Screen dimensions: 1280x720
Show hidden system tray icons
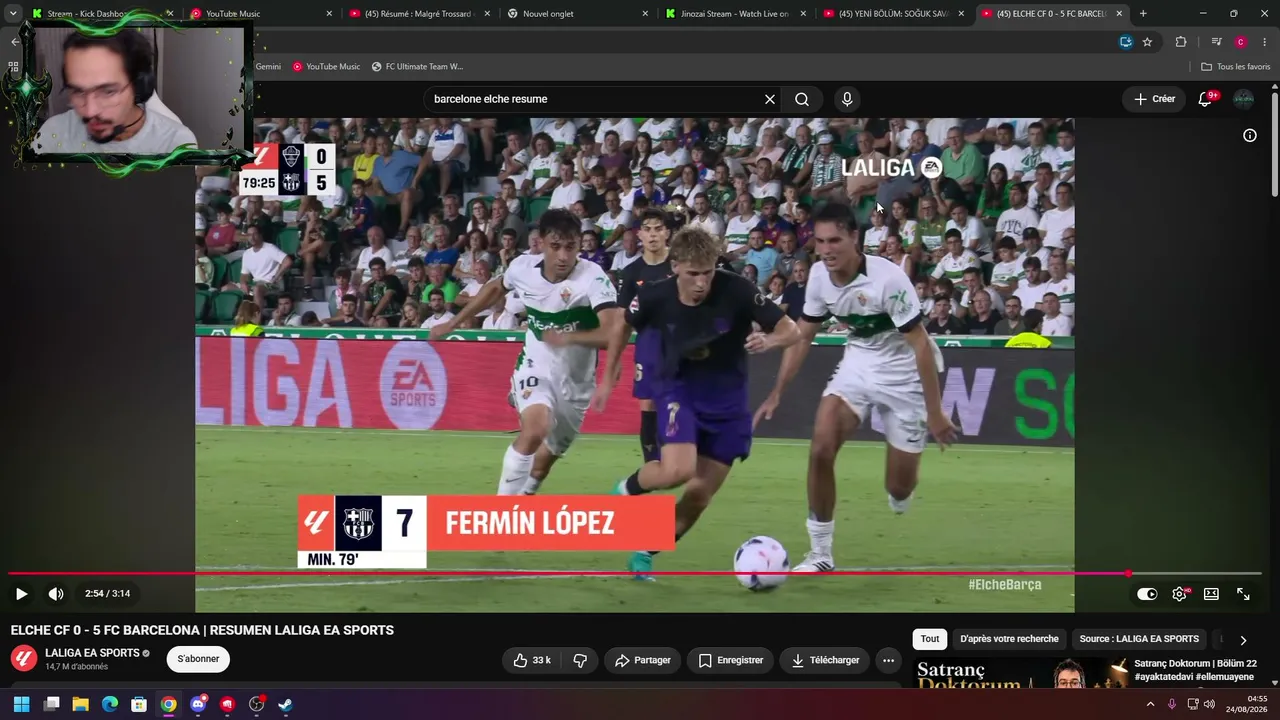tap(1150, 704)
